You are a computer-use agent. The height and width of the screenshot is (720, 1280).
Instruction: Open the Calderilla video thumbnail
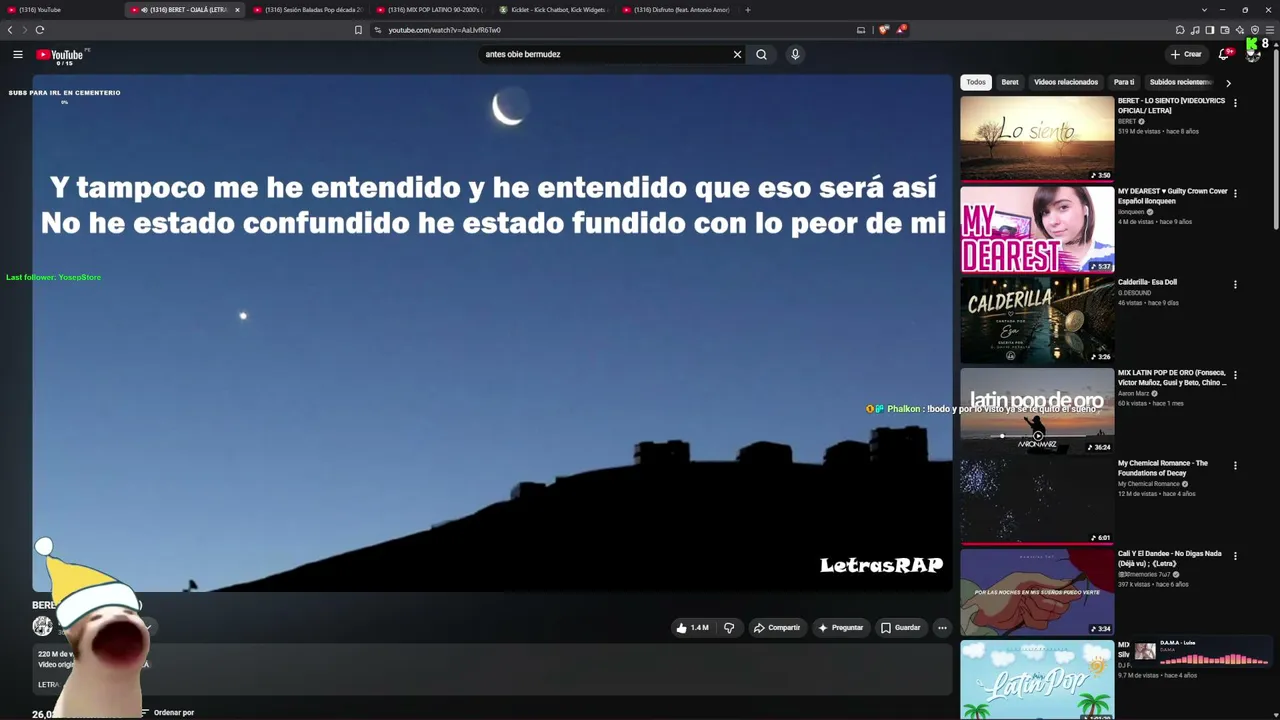pos(1037,320)
